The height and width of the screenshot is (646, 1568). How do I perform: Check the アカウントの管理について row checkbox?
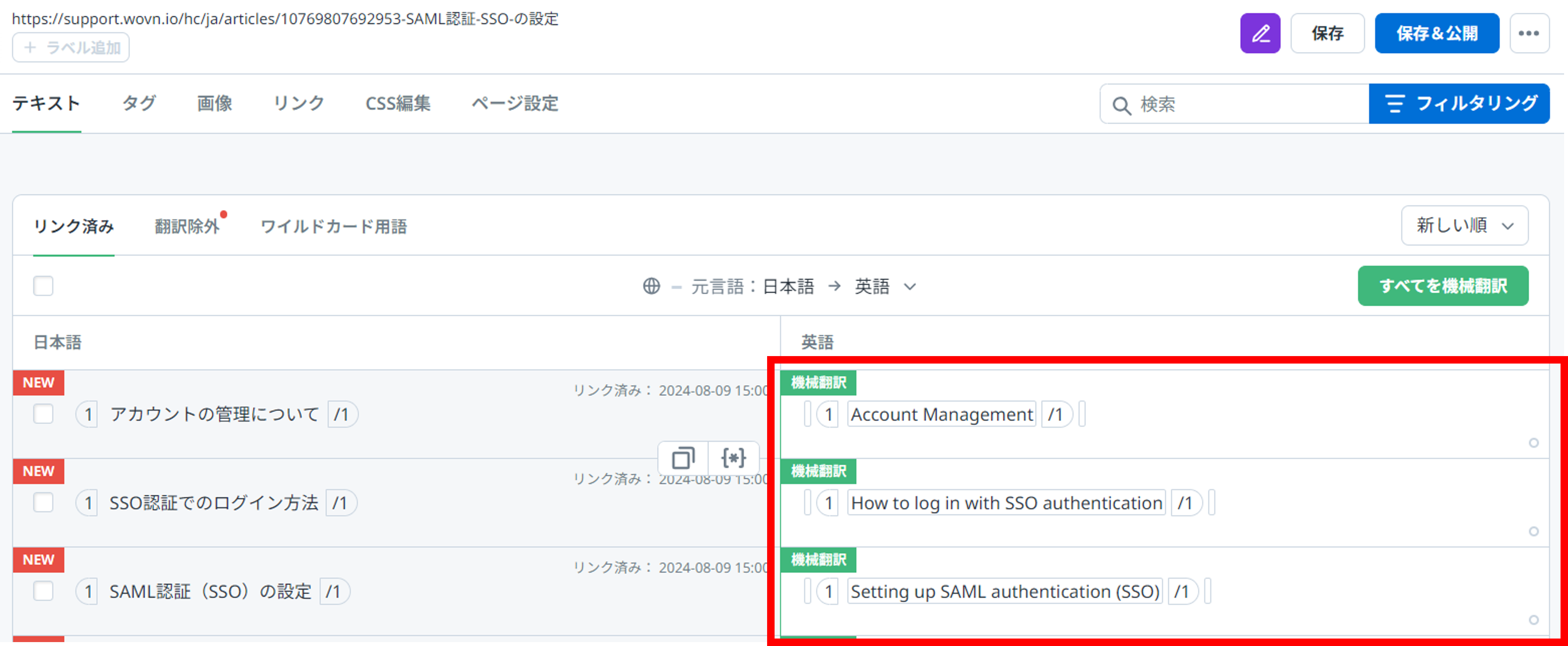[43, 414]
